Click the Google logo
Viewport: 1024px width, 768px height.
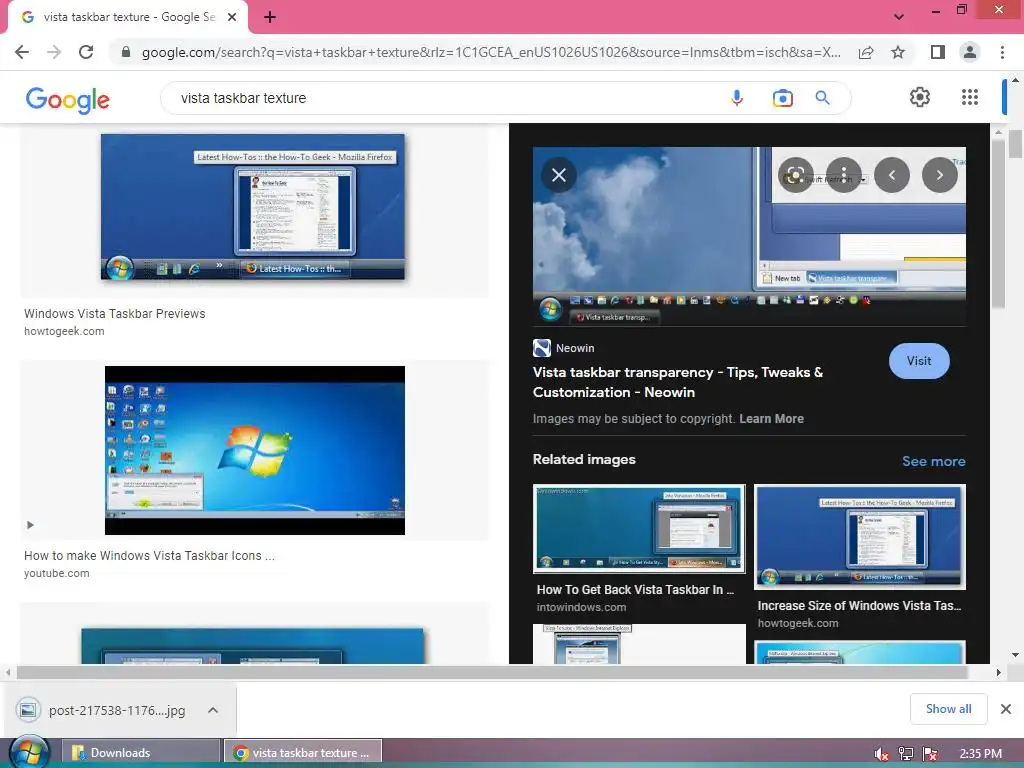click(x=68, y=99)
